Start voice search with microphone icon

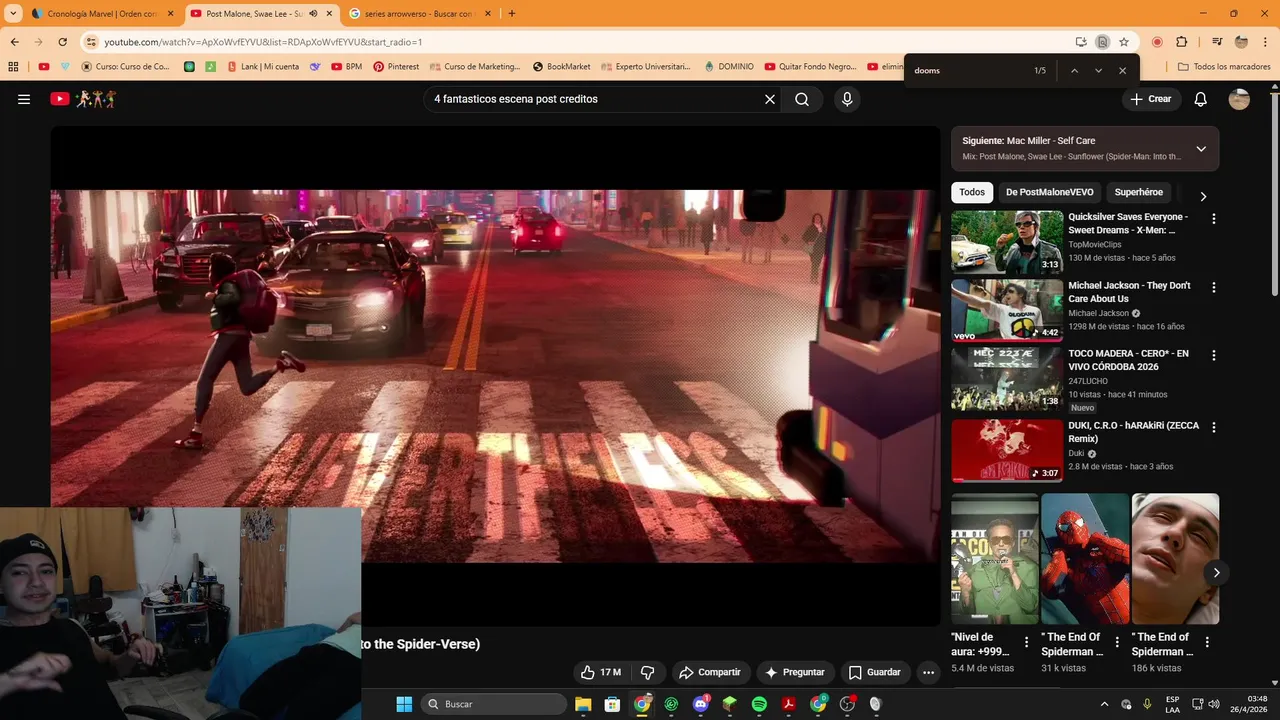pyautogui.click(x=847, y=99)
